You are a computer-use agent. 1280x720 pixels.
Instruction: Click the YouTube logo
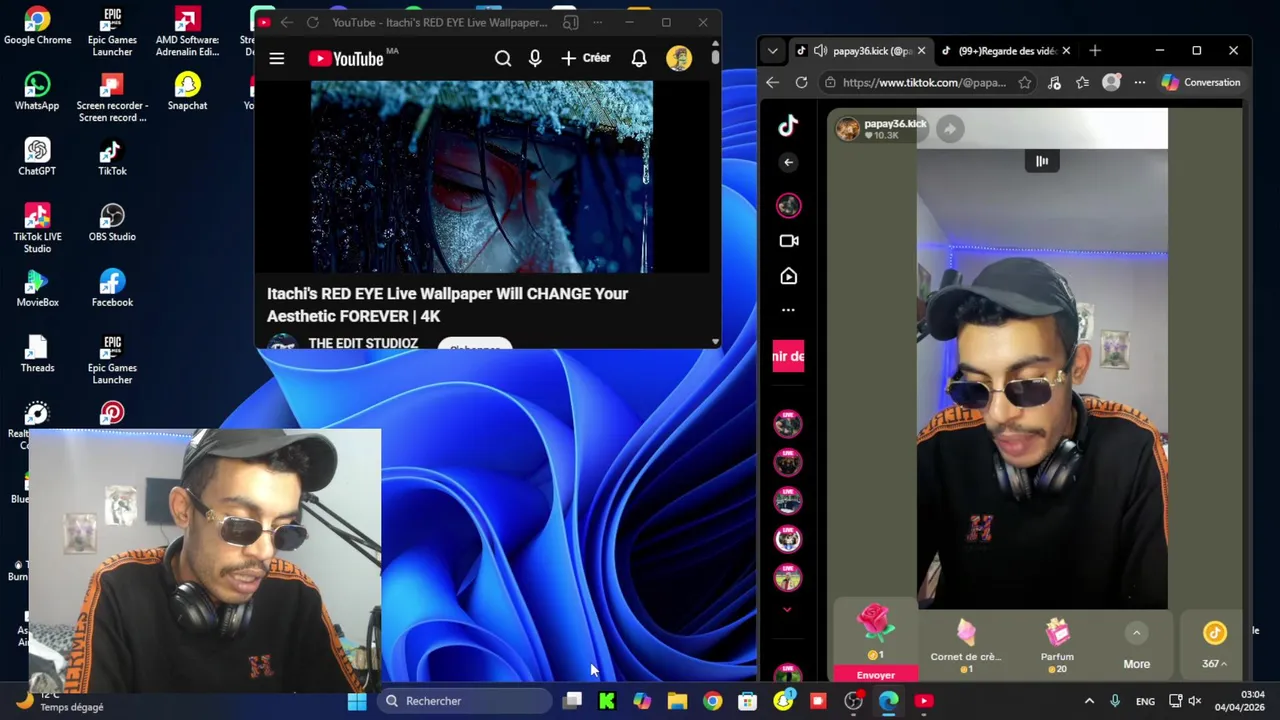point(346,59)
